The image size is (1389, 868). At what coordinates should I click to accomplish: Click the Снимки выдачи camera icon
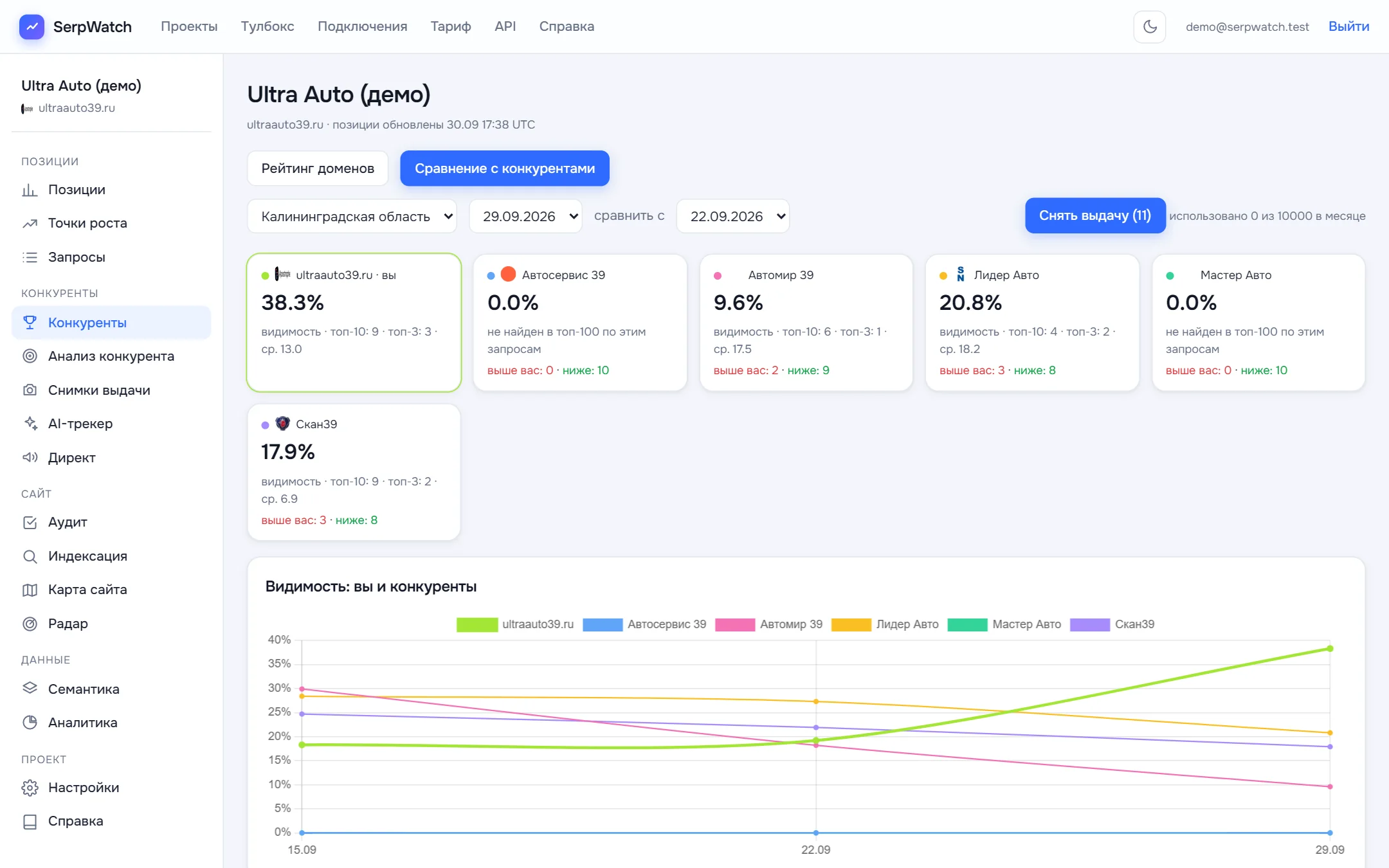coord(30,390)
